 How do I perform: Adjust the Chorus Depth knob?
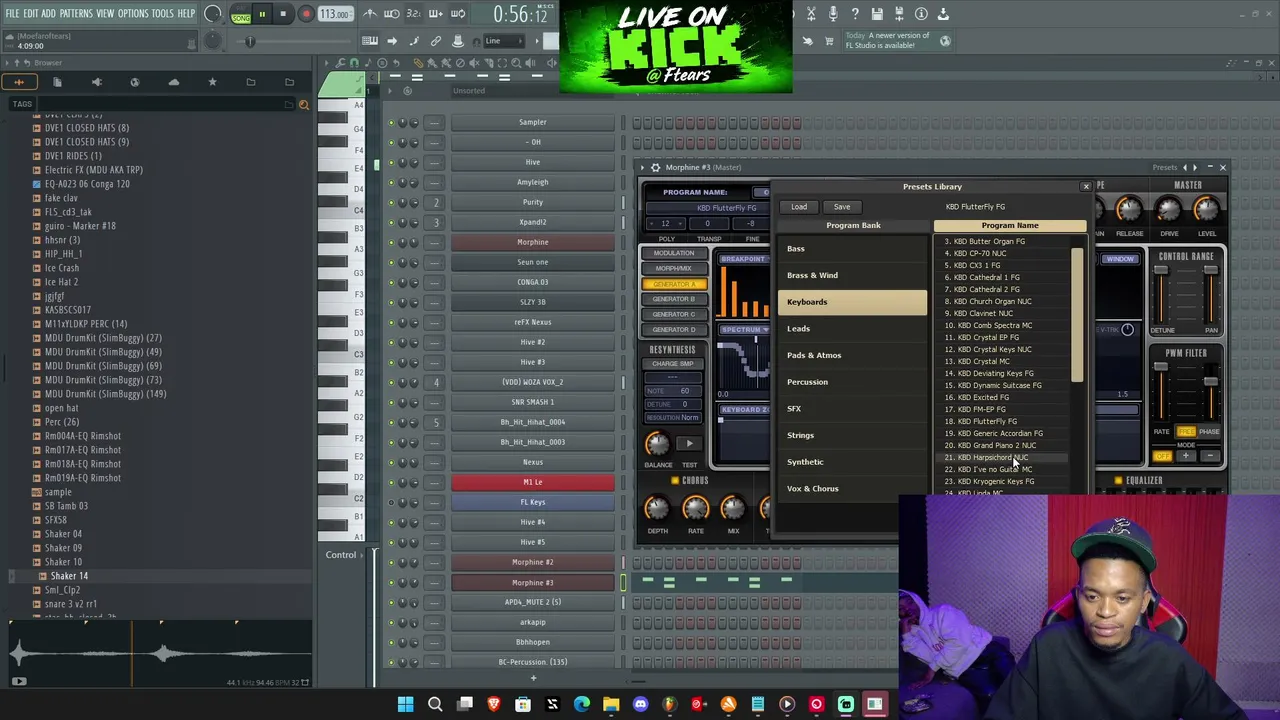[x=657, y=509]
